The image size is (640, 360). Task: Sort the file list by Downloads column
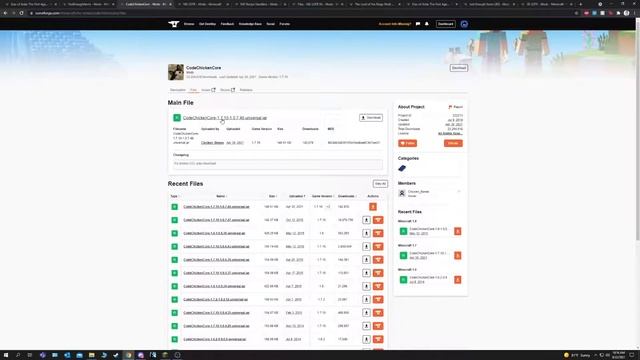pyautogui.click(x=347, y=196)
